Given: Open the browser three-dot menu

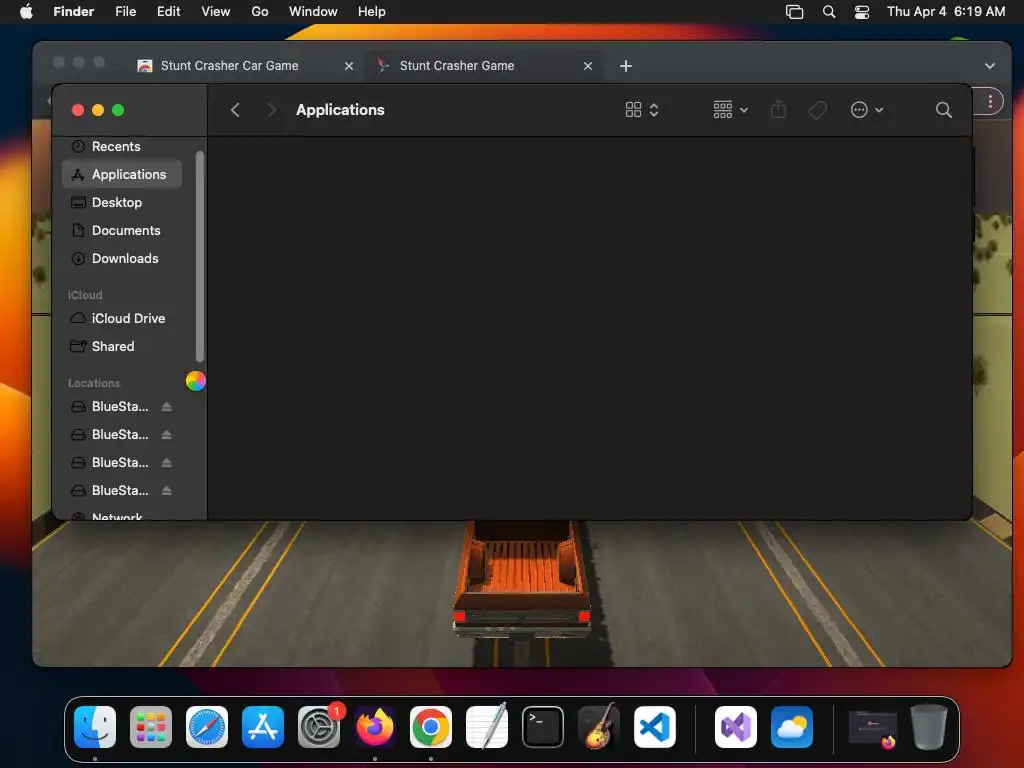Looking at the screenshot, I should pos(990,101).
